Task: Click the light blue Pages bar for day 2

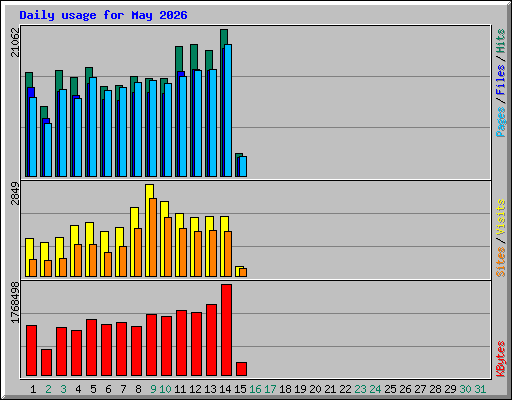Action: click(x=48, y=150)
